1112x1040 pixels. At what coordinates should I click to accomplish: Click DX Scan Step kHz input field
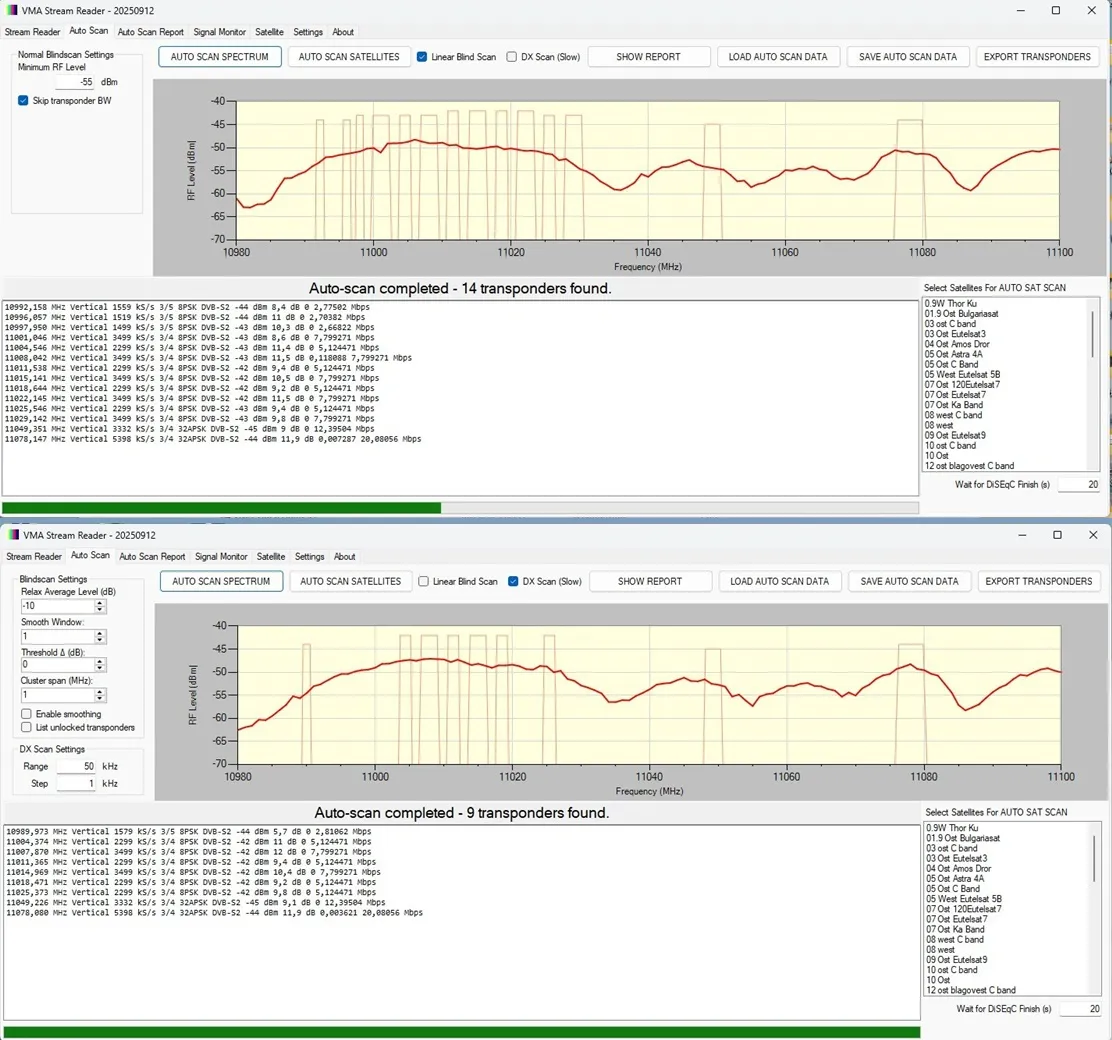[x=76, y=783]
